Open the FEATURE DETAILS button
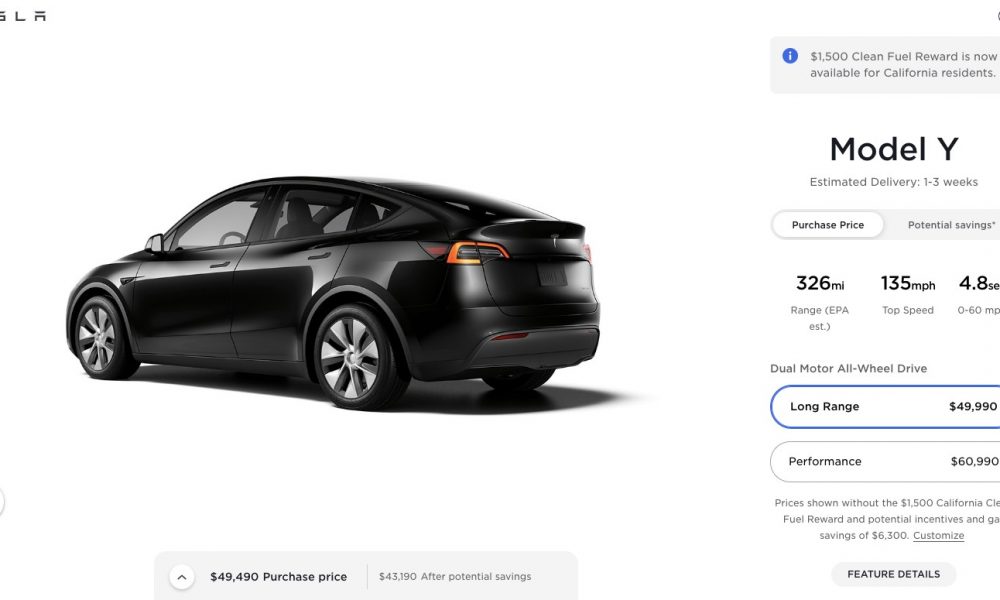 tap(893, 574)
